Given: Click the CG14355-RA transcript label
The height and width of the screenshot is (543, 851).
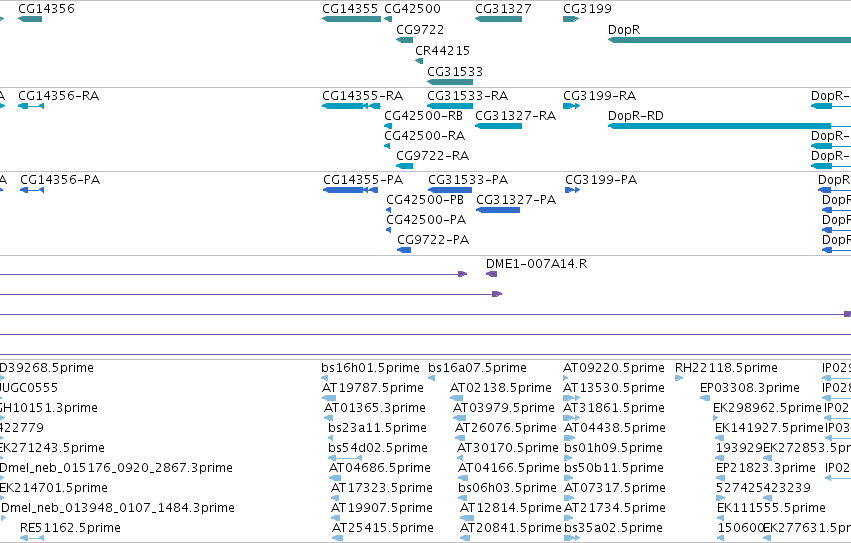Looking at the screenshot, I should (x=363, y=96).
